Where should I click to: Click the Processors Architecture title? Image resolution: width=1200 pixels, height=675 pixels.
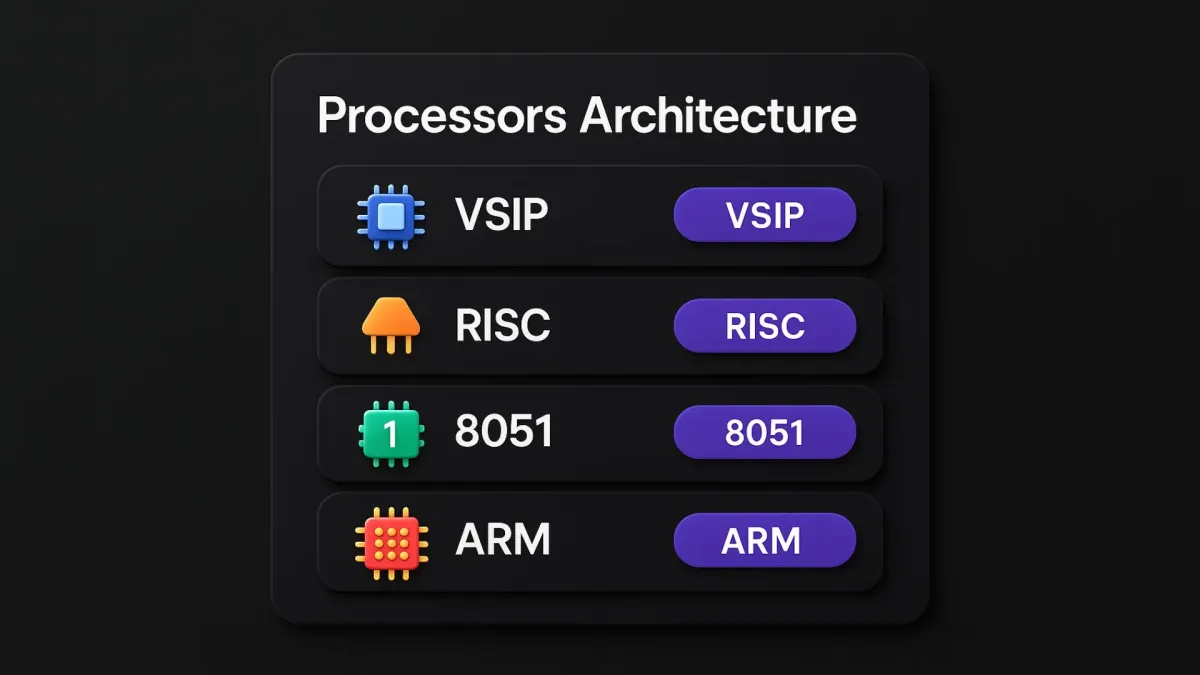587,114
